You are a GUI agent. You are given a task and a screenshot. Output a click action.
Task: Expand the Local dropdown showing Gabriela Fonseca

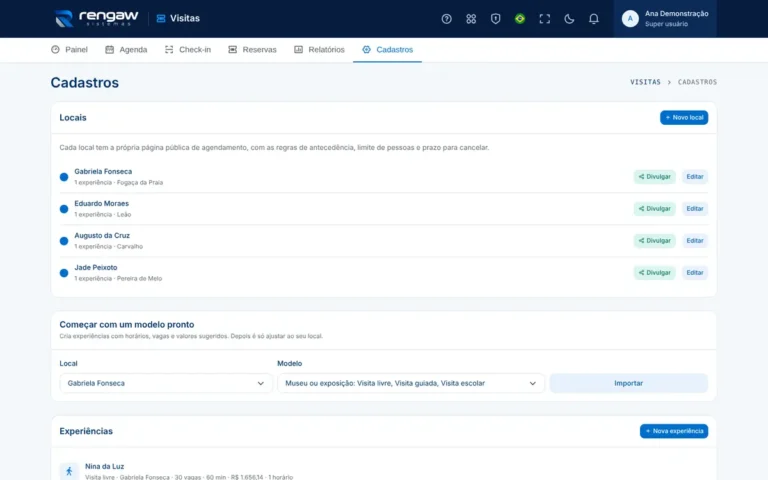coord(166,383)
